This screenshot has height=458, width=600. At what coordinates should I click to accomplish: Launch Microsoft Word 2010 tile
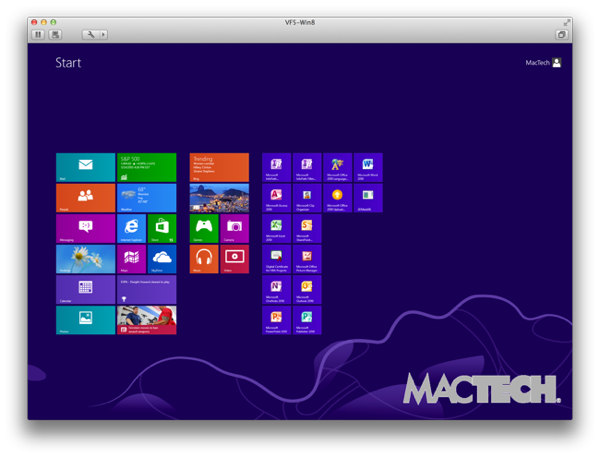(x=367, y=167)
